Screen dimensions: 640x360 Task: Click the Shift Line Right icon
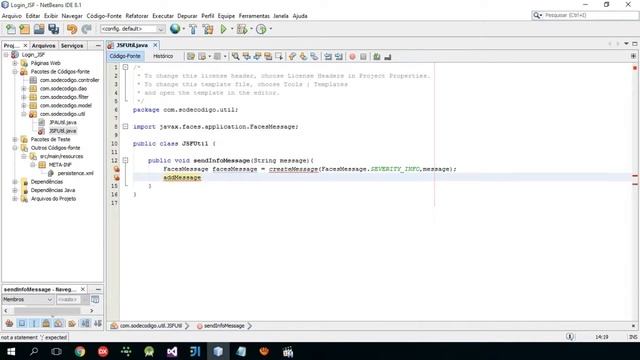click(x=339, y=56)
